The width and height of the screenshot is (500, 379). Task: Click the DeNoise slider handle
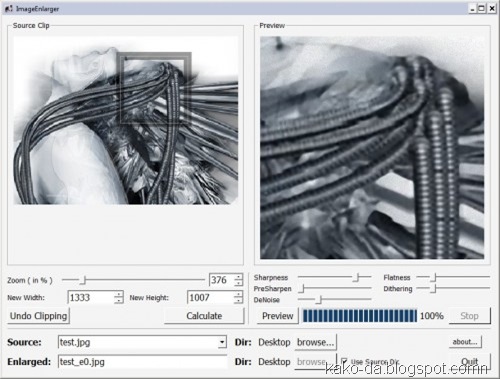pos(319,299)
